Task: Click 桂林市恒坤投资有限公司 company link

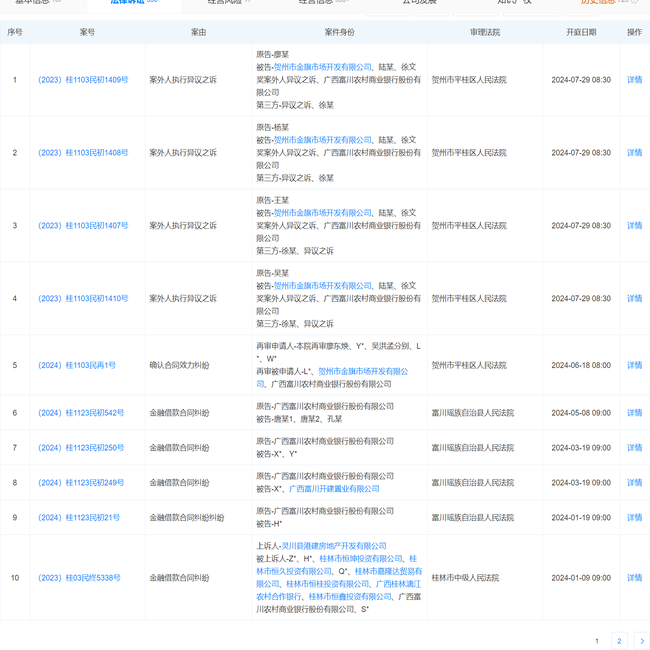Action: click(347, 559)
